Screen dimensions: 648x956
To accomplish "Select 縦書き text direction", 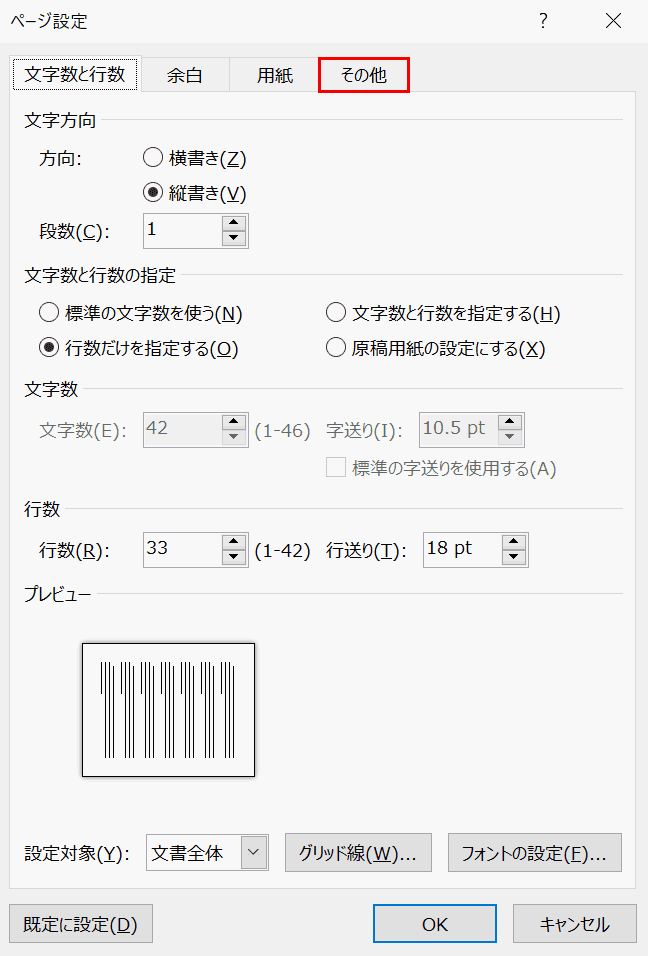I will point(153,193).
